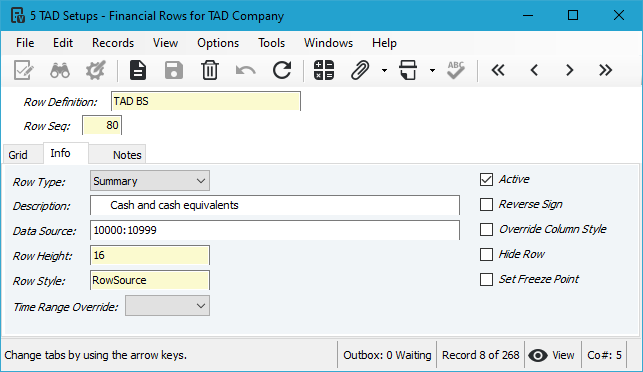Click the Row Style field RowSource
The height and width of the screenshot is (372, 643).
[150, 280]
